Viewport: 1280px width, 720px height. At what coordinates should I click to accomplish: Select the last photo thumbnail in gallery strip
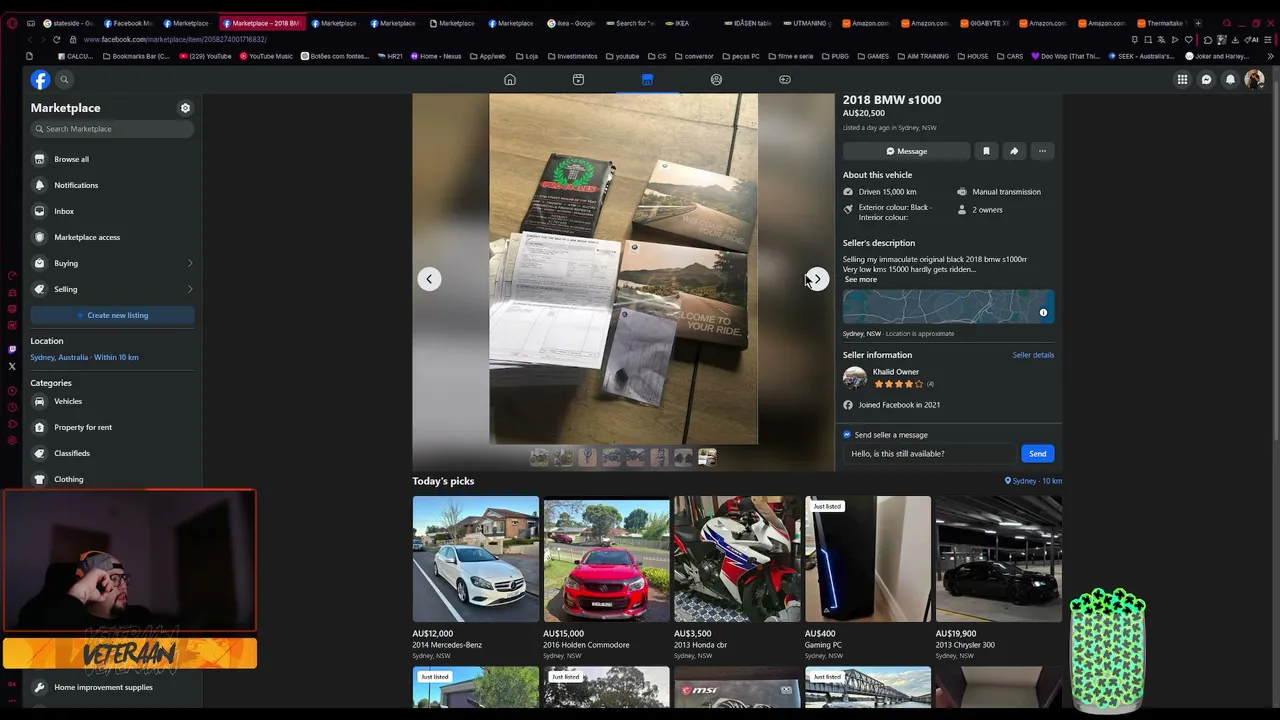[707, 457]
